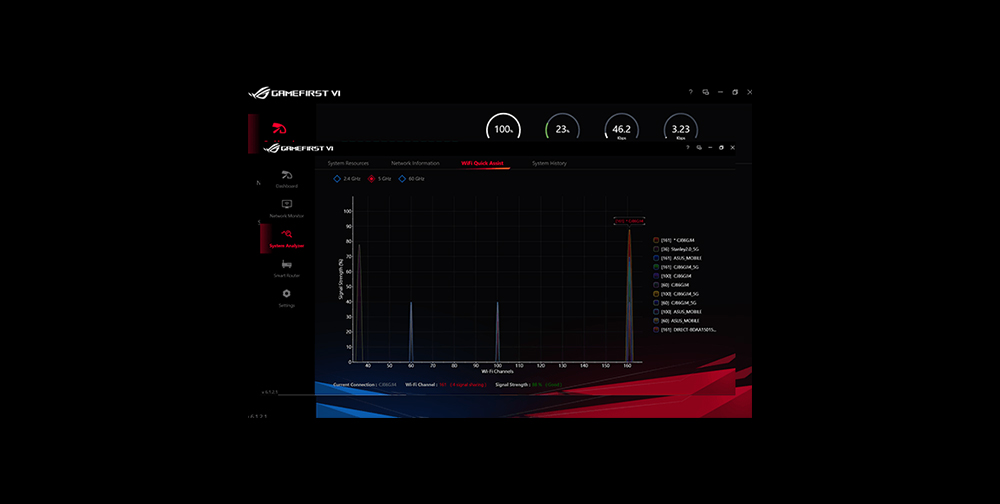
Task: Click the back window ROG GameFirst logo
Action: tap(294, 93)
